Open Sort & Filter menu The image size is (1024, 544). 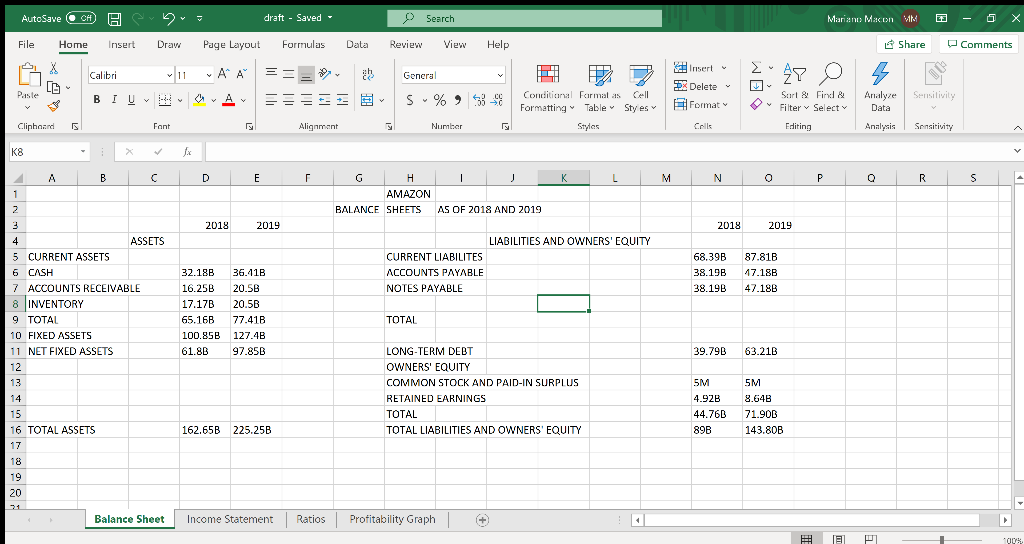point(794,88)
